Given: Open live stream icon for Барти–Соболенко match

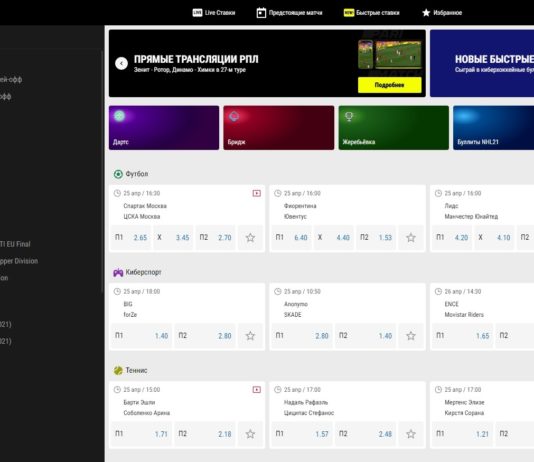Looking at the screenshot, I should (x=256, y=389).
